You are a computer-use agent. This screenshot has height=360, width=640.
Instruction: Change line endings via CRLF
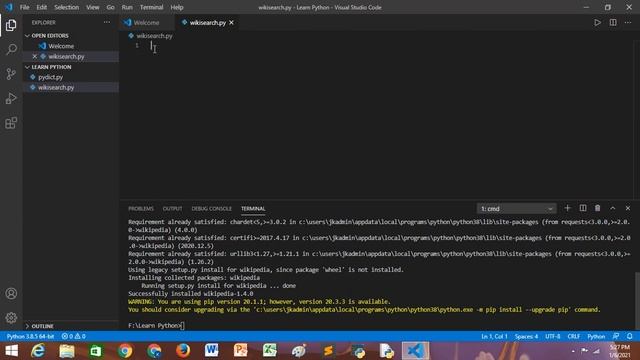click(573, 336)
